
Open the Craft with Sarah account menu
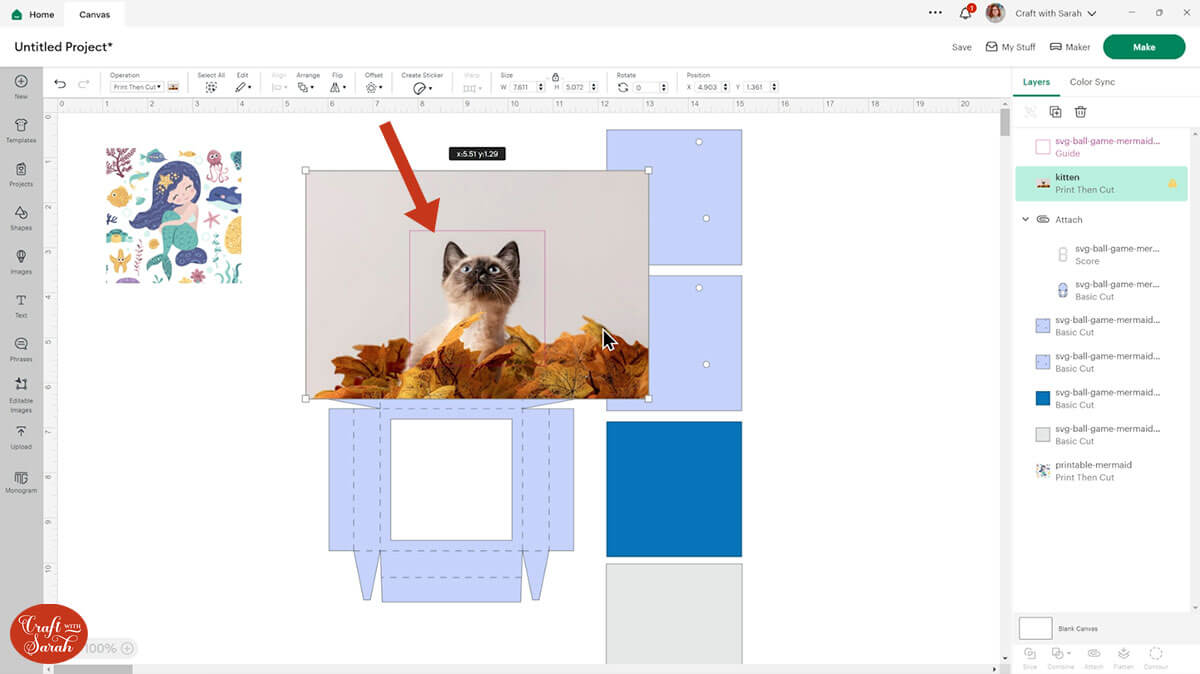(1055, 14)
